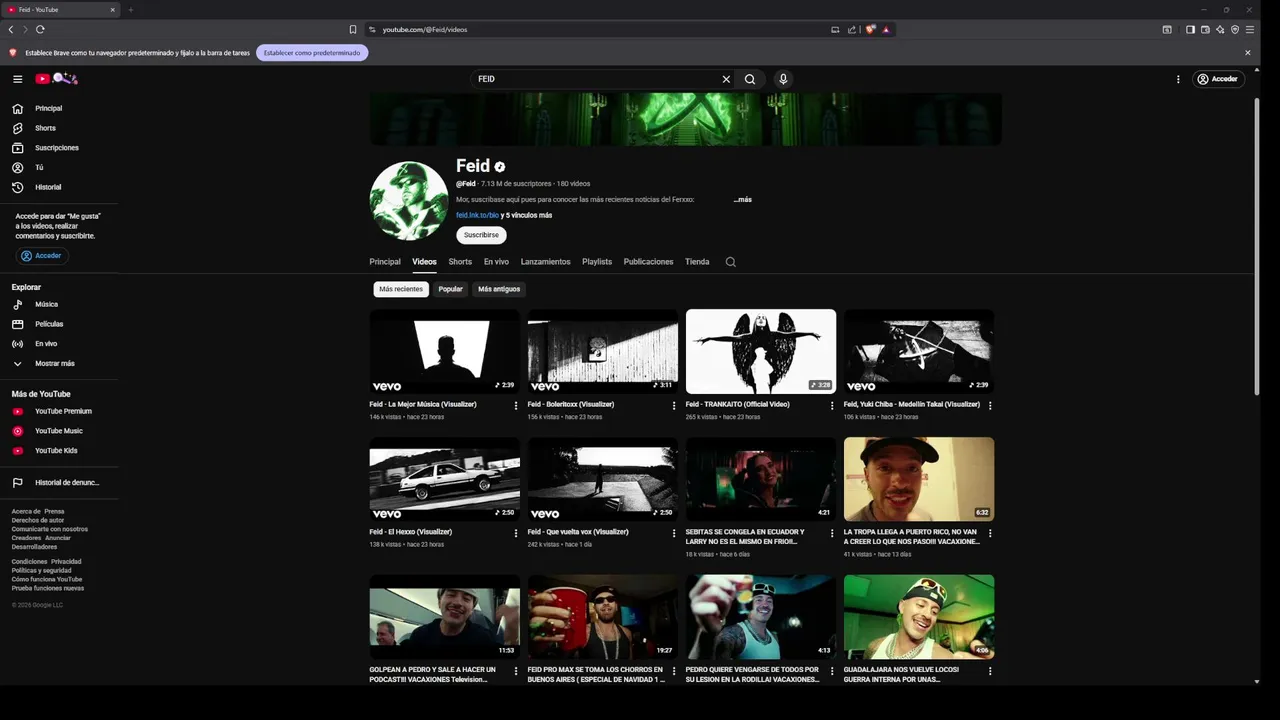
Task: Open options for La Mejor Música video
Action: tap(516, 406)
